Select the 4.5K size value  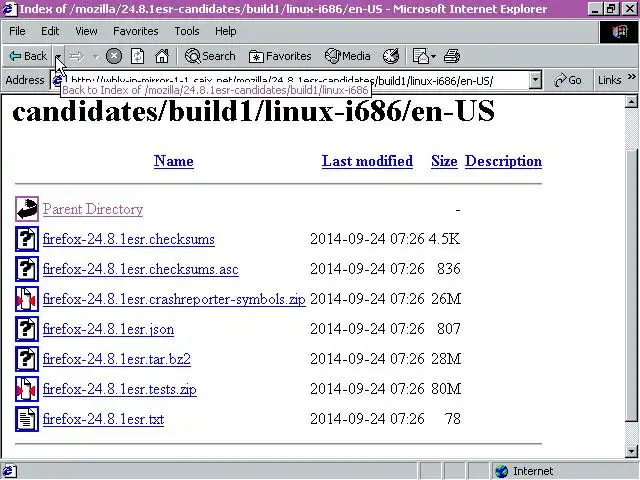444,239
